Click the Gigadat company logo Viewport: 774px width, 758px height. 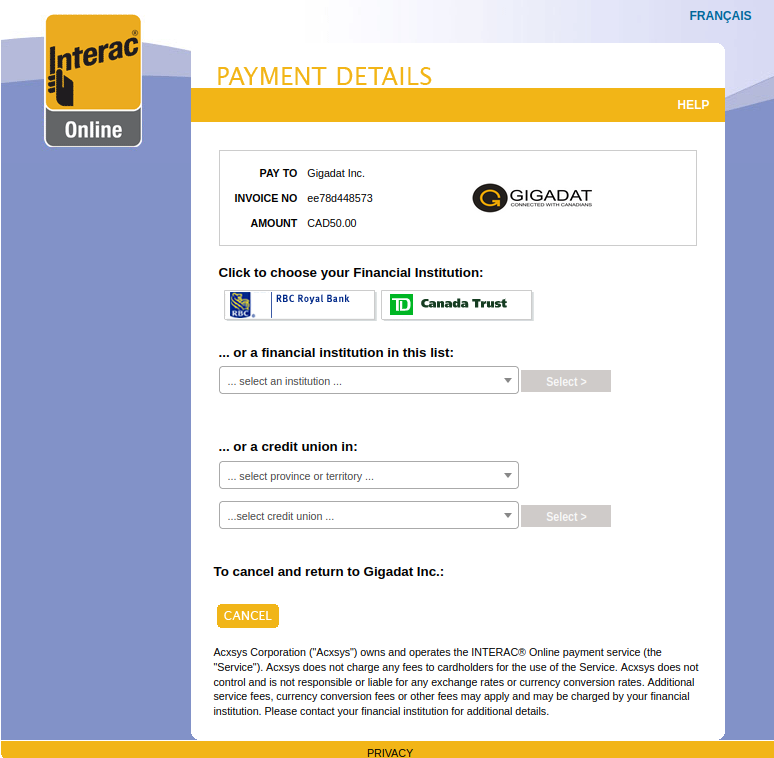coord(532,198)
